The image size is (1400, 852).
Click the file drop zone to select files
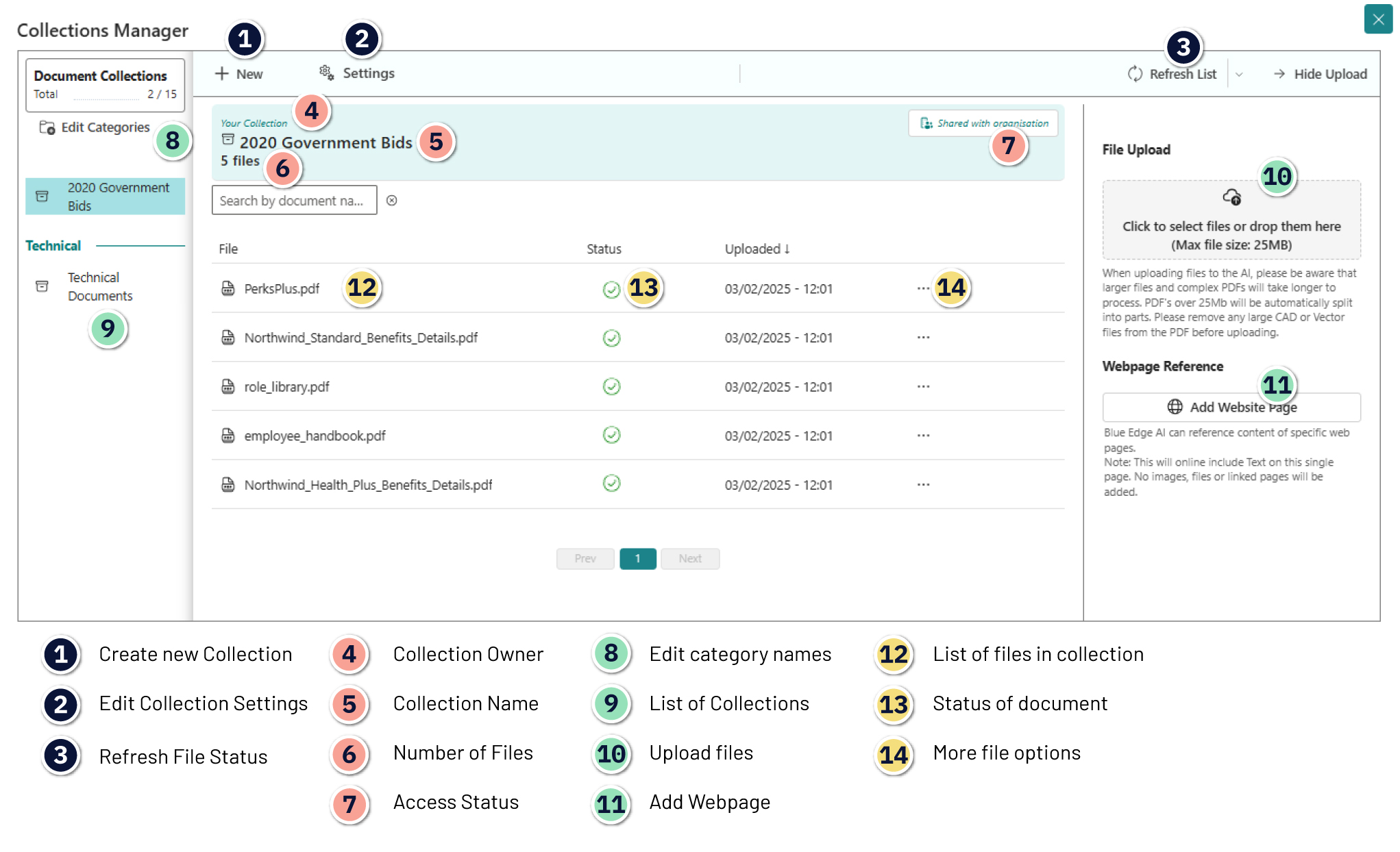1231,220
